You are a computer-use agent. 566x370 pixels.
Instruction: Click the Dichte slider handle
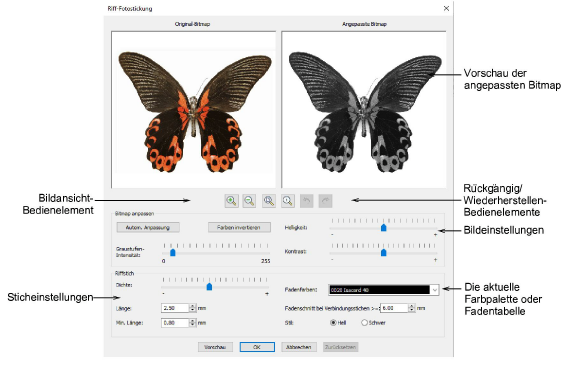coord(209,287)
